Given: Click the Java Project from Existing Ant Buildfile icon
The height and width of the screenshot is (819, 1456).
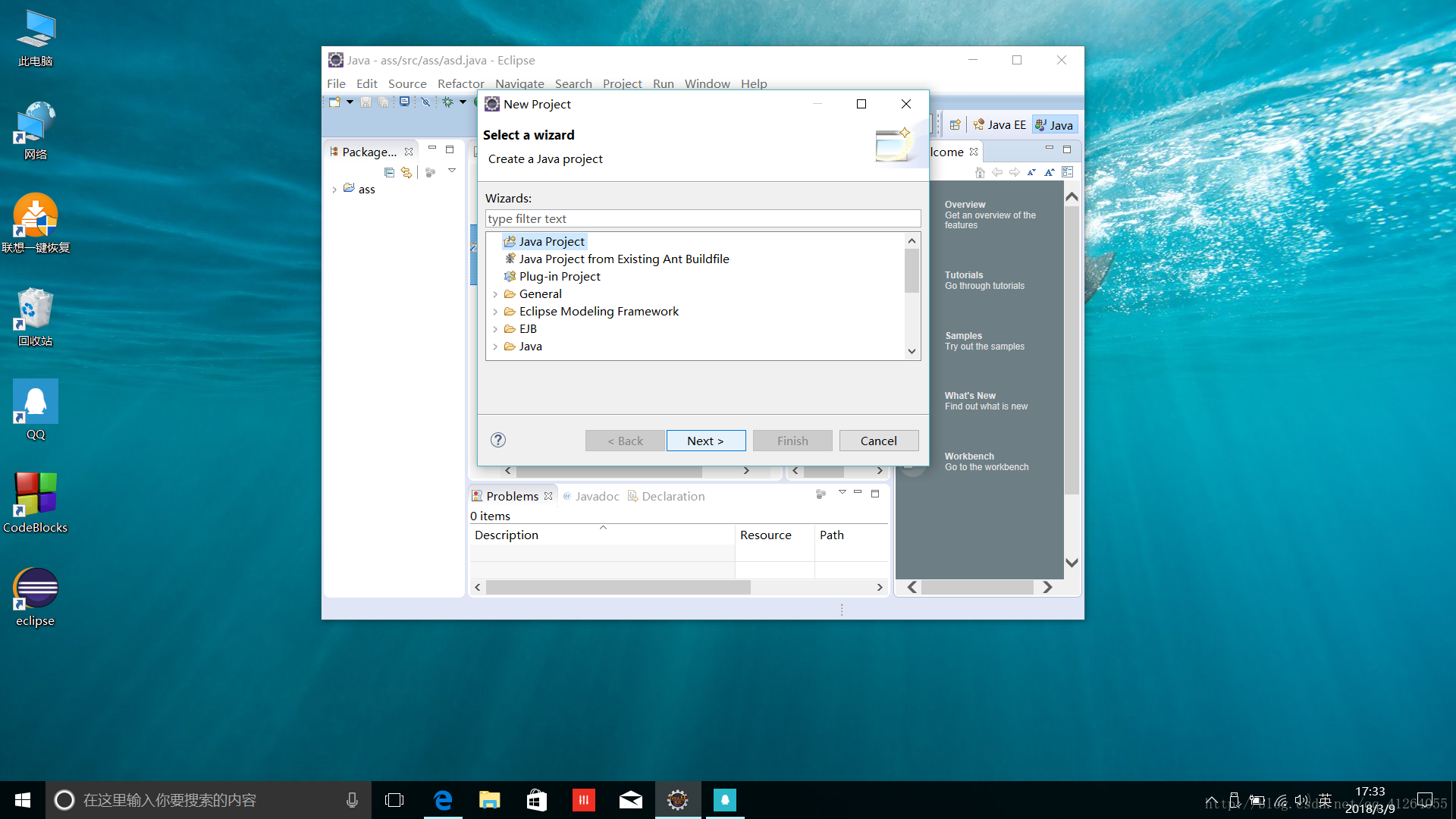Looking at the screenshot, I should [510, 258].
